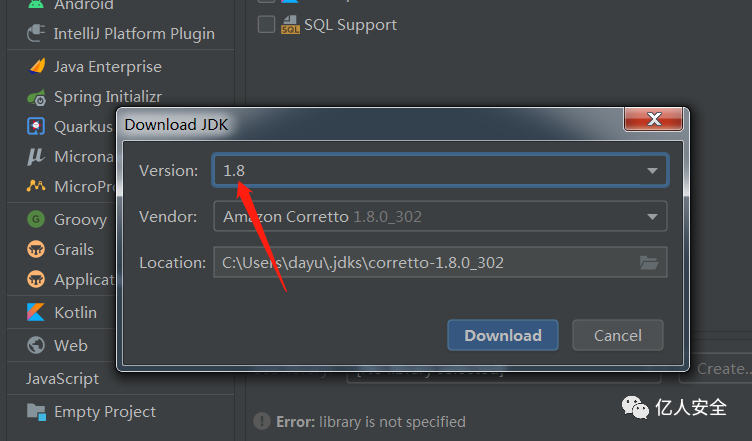Click the Amazon Corretto vendor combo box
The image size is (752, 441).
(x=440, y=217)
